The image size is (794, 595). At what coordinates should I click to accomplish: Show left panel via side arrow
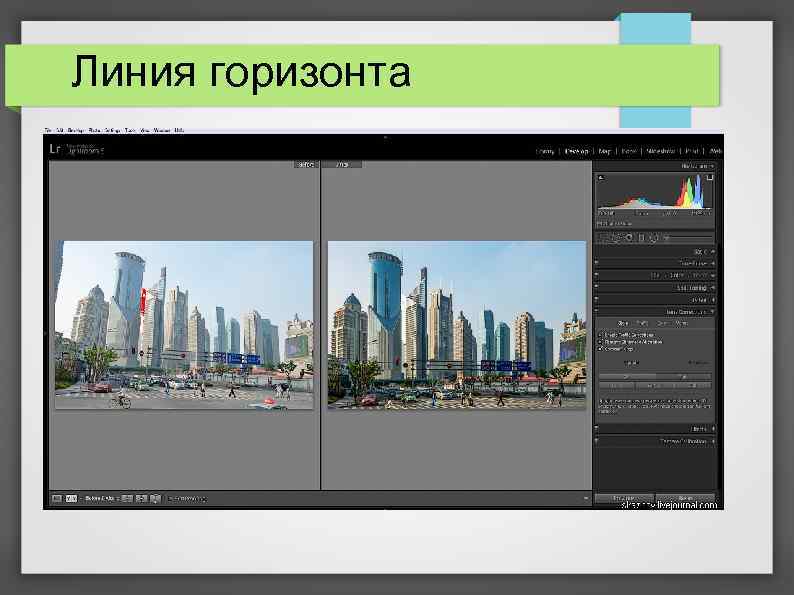(46, 334)
